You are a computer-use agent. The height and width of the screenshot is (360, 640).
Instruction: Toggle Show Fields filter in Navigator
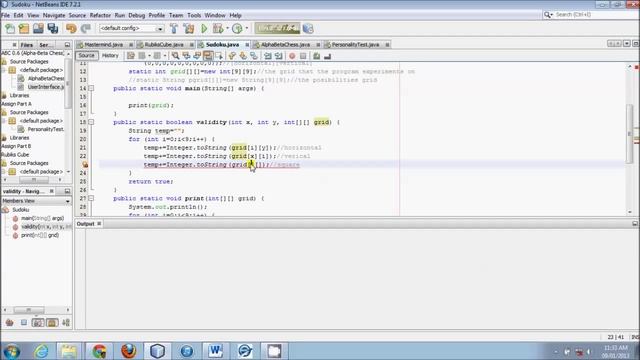(24, 322)
